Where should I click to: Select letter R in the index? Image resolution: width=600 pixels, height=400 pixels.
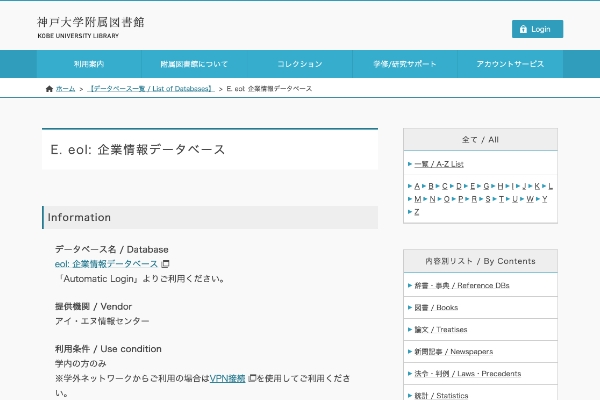474,199
